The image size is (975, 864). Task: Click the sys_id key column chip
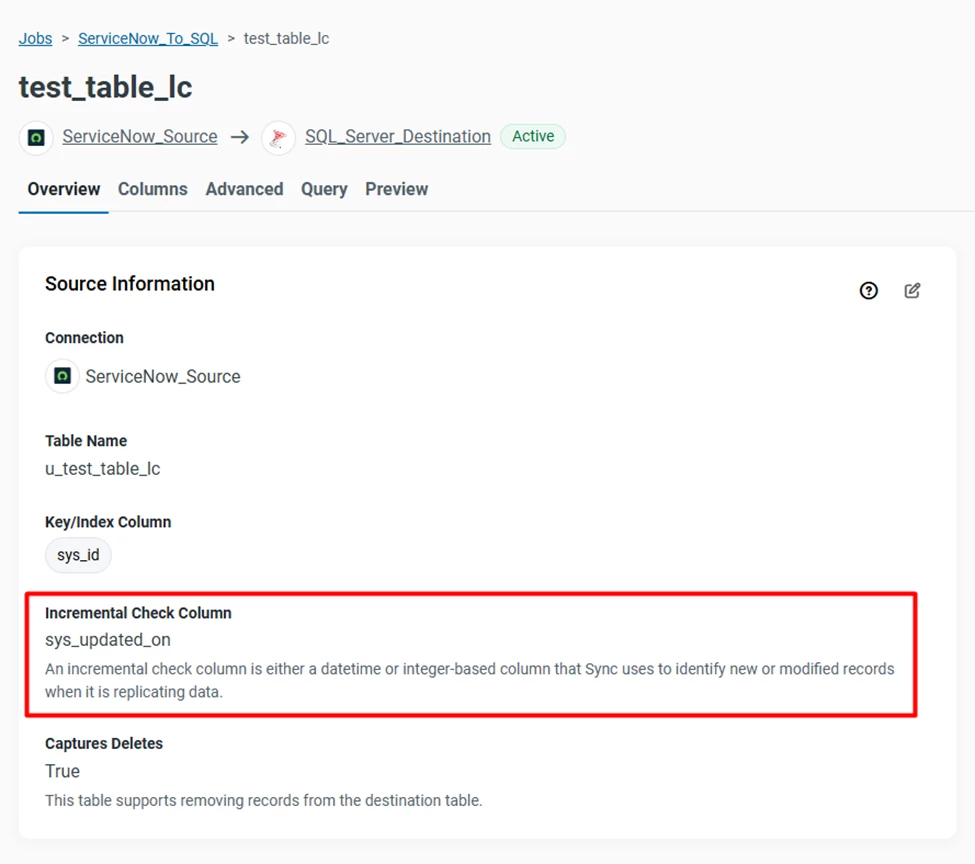pyautogui.click(x=78, y=555)
